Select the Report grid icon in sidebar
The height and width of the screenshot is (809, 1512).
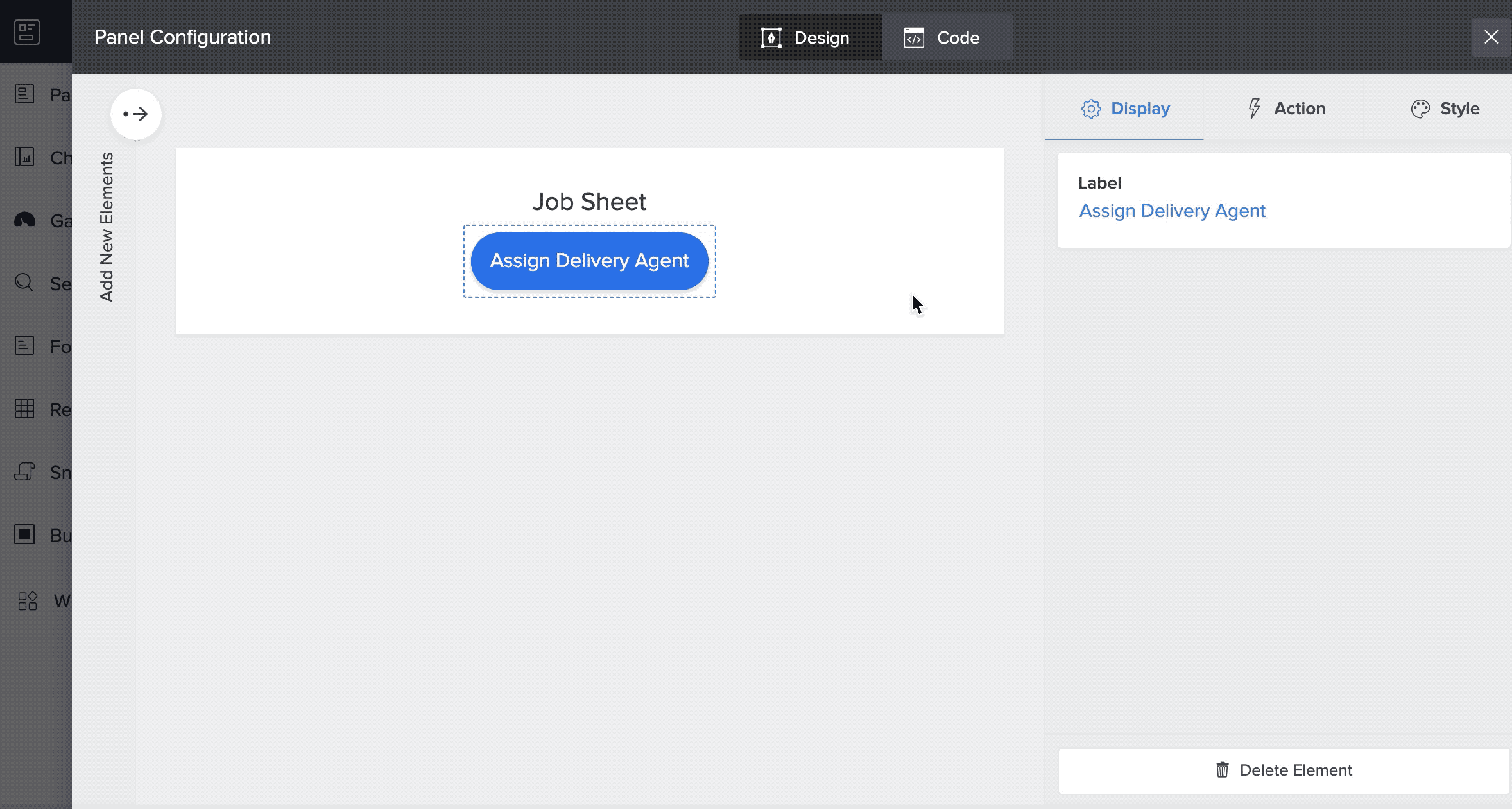[x=24, y=408]
